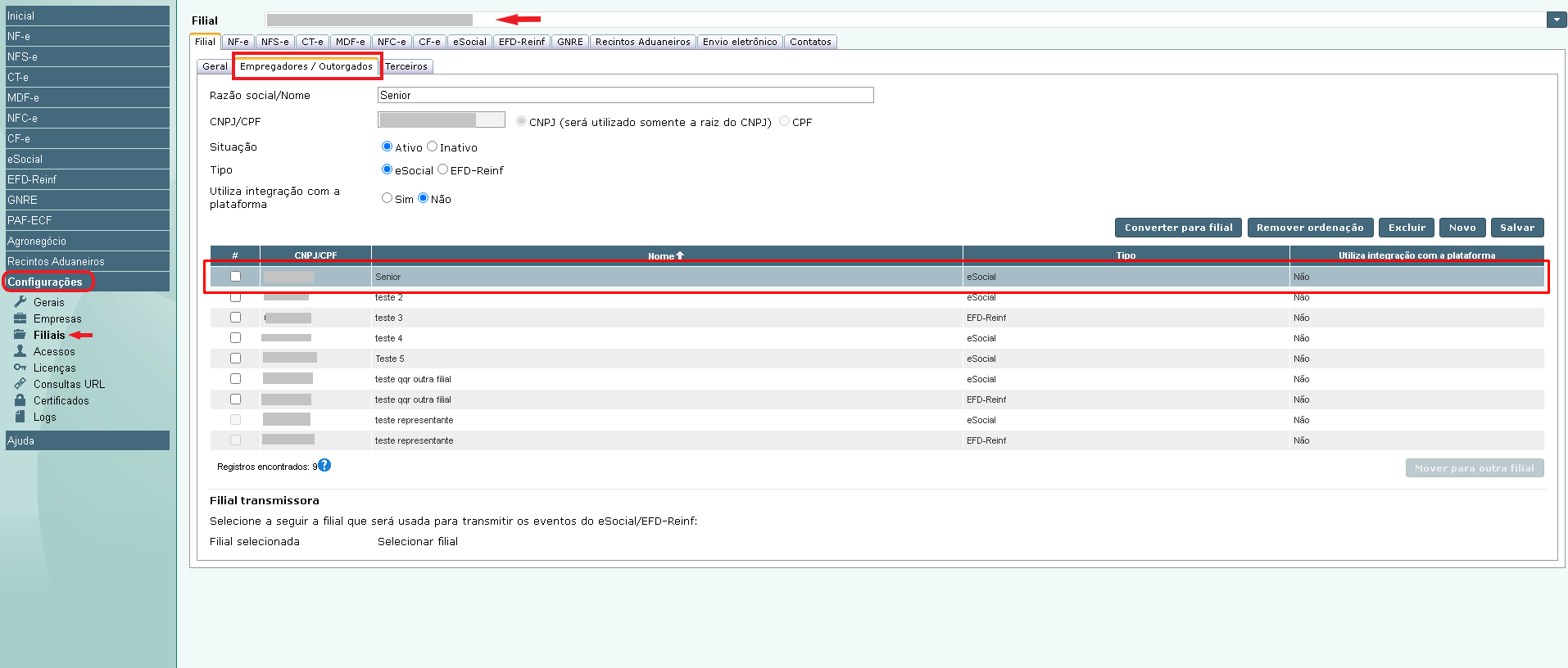Viewport: 1568px width, 668px height.
Task: Tick the checkbox for row Senior
Action: click(x=235, y=277)
